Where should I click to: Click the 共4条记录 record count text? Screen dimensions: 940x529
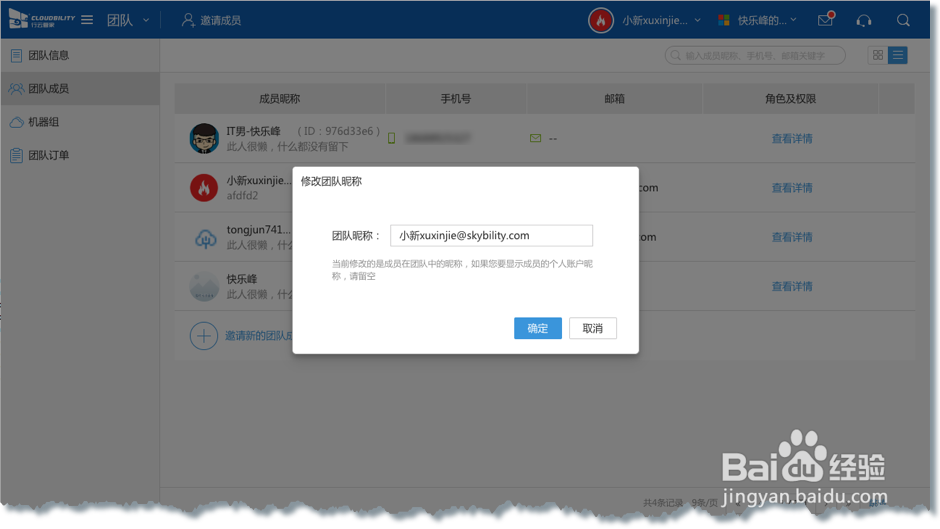[x=663, y=503]
